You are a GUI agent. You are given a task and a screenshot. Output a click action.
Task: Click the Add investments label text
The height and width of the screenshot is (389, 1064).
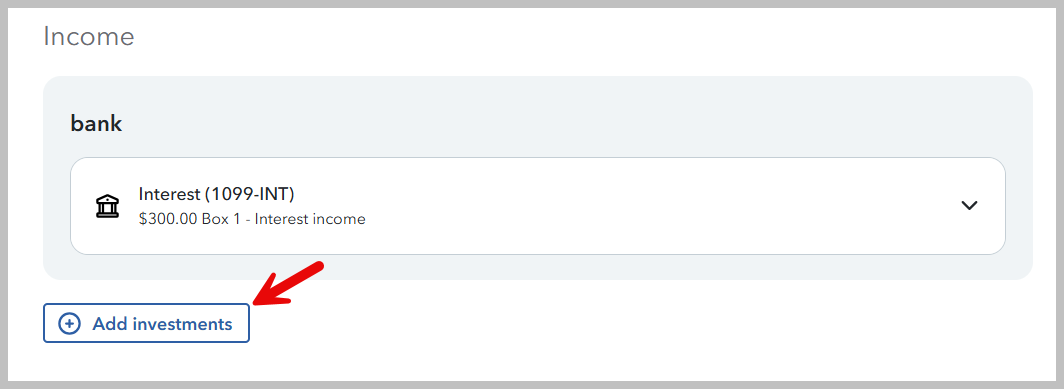click(162, 324)
